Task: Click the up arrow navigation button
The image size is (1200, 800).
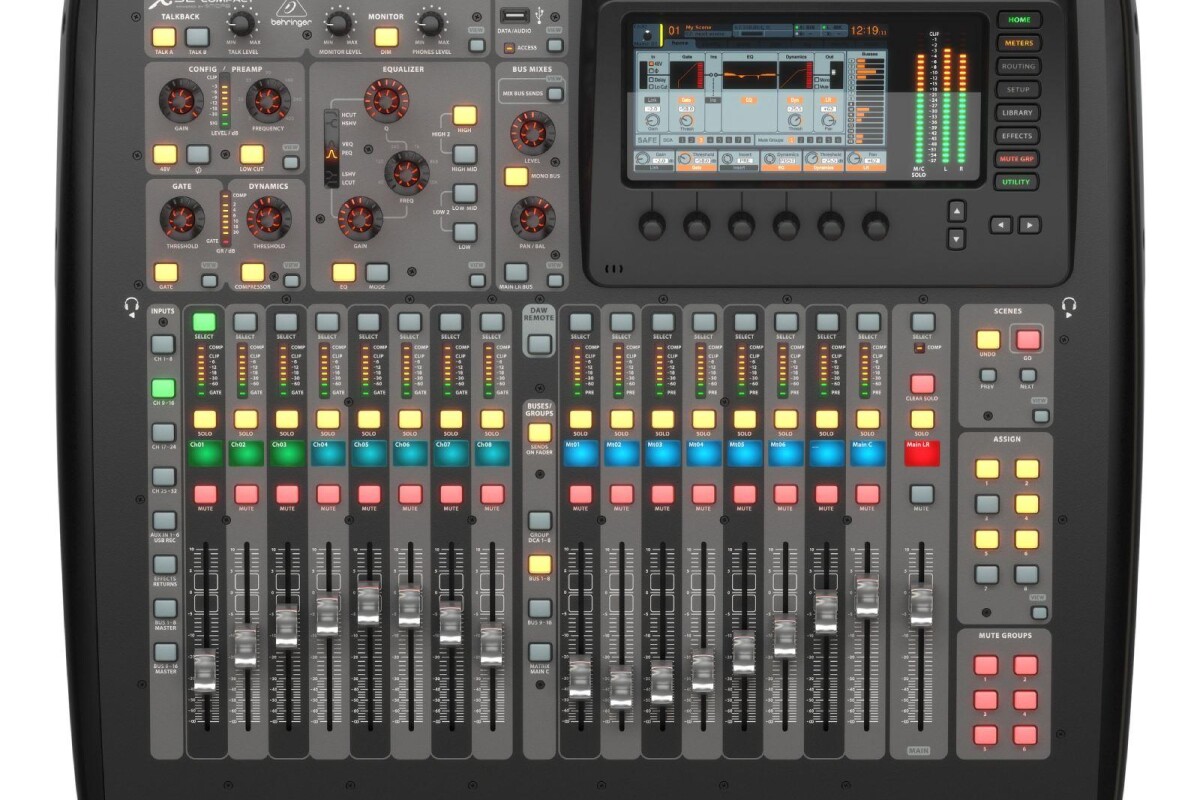Action: point(956,210)
